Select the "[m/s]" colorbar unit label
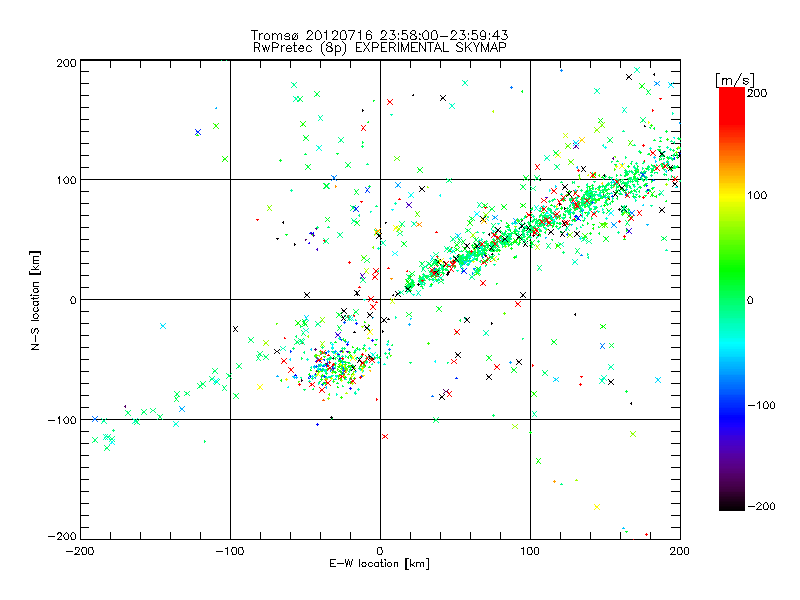 tap(735, 80)
